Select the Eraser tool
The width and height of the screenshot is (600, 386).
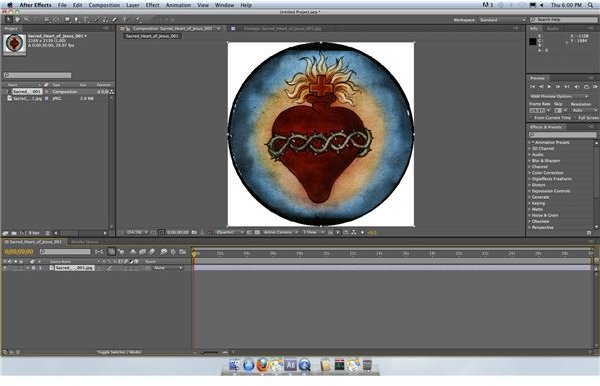pyautogui.click(x=114, y=20)
